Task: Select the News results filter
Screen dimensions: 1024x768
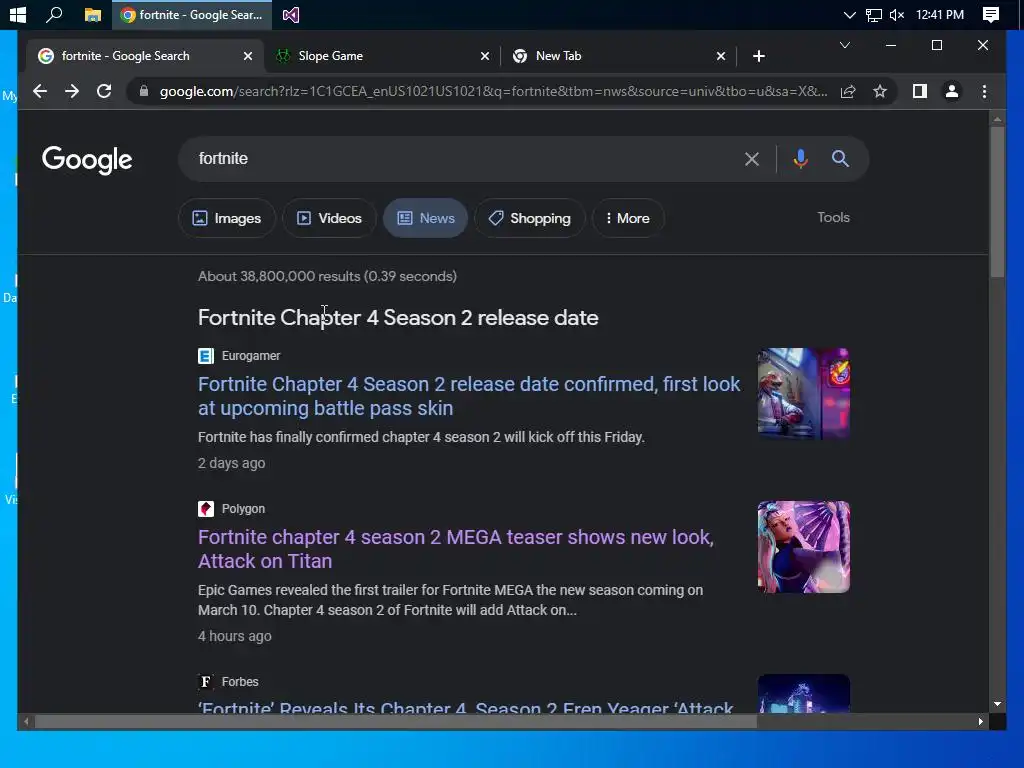Action: point(425,218)
